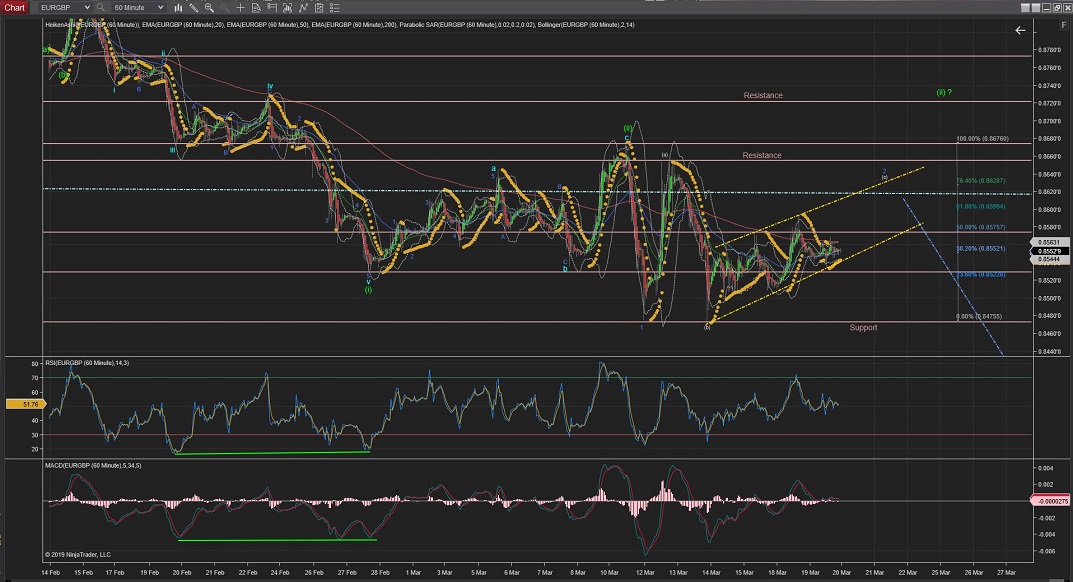The width and height of the screenshot is (1073, 582).
Task: Click the 0.8780'0 price axis label
Action: click(x=1049, y=50)
